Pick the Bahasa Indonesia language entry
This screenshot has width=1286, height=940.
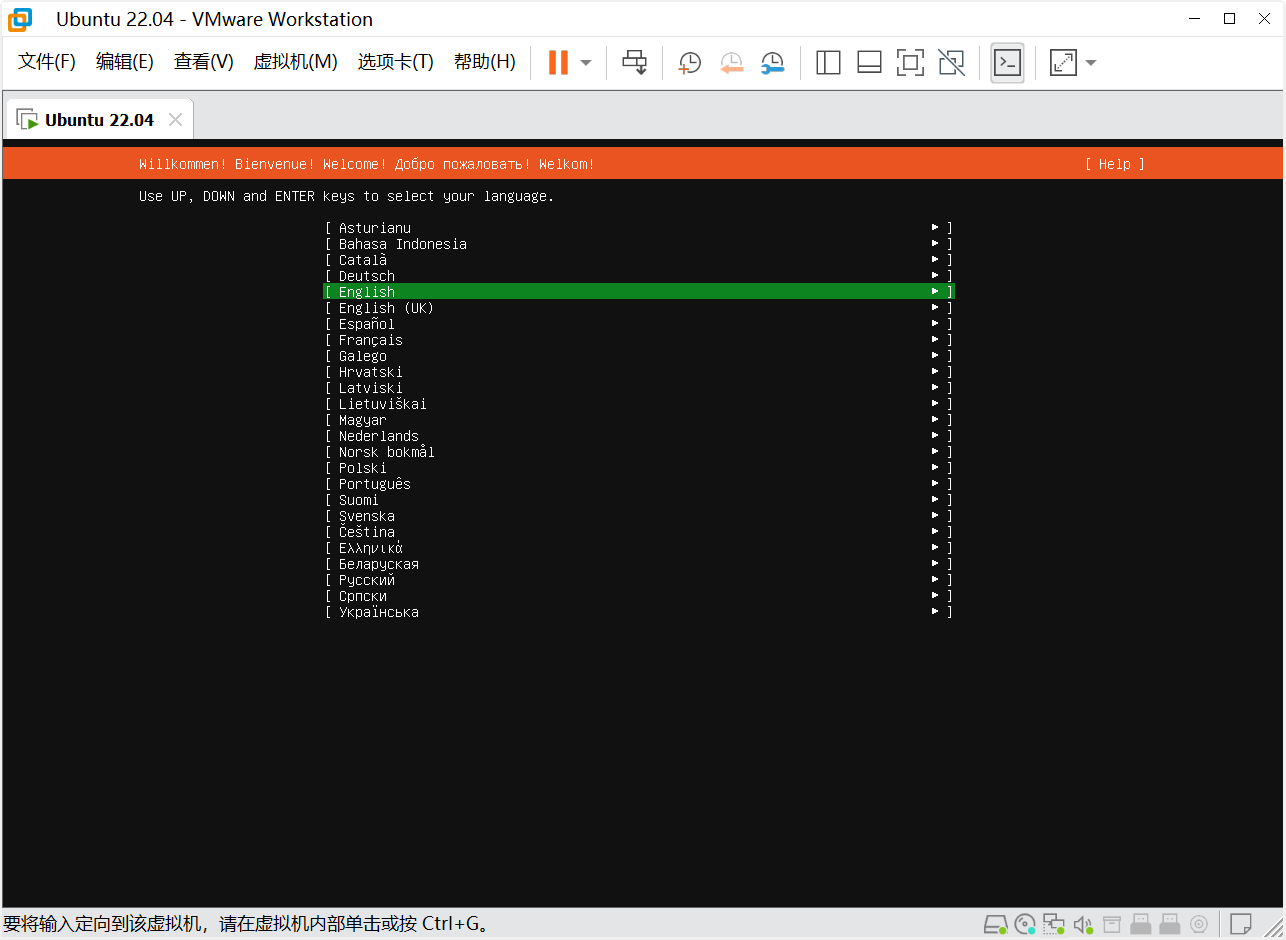click(x=639, y=244)
